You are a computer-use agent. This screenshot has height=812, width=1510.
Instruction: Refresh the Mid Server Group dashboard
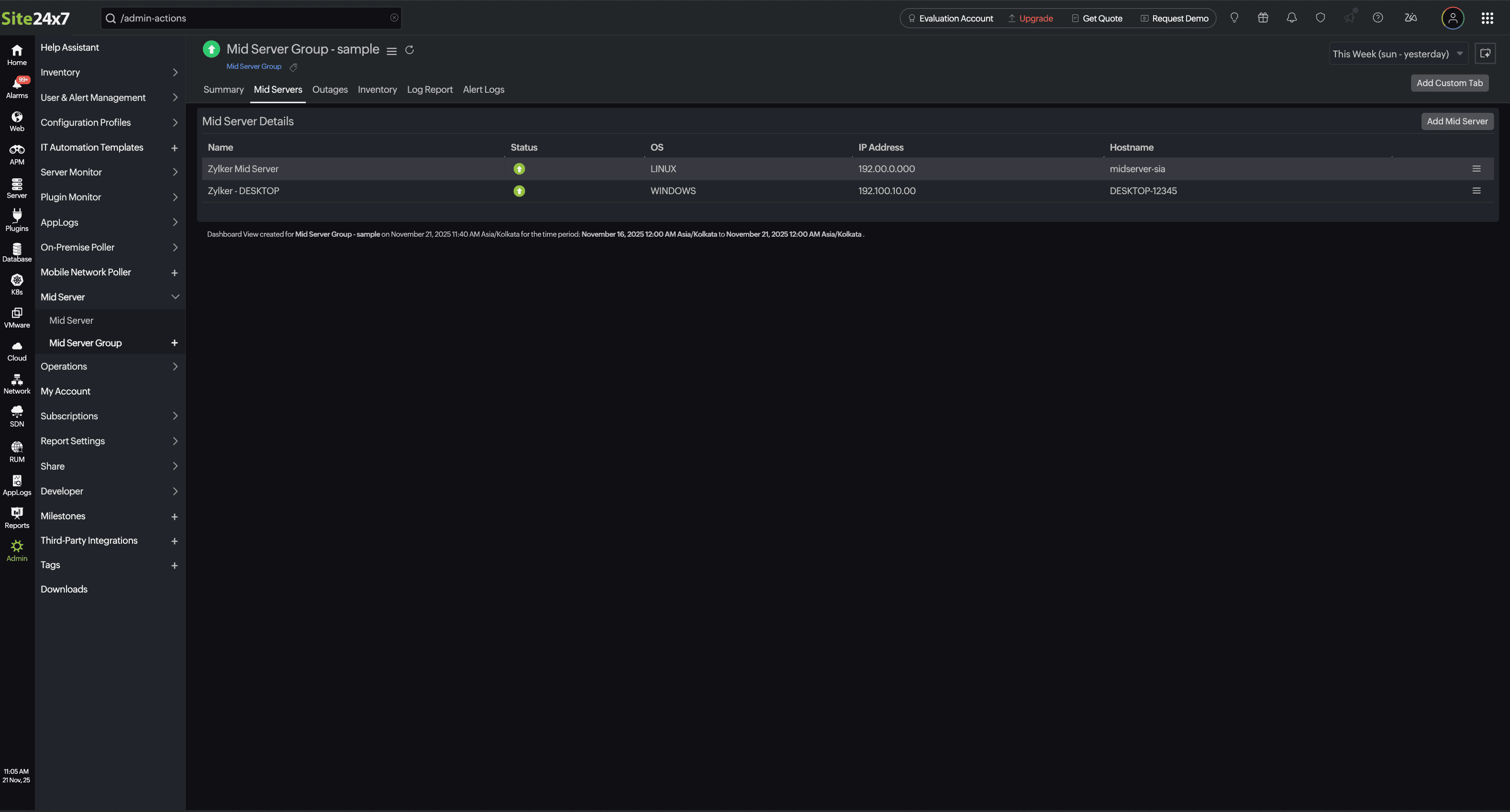coord(409,50)
